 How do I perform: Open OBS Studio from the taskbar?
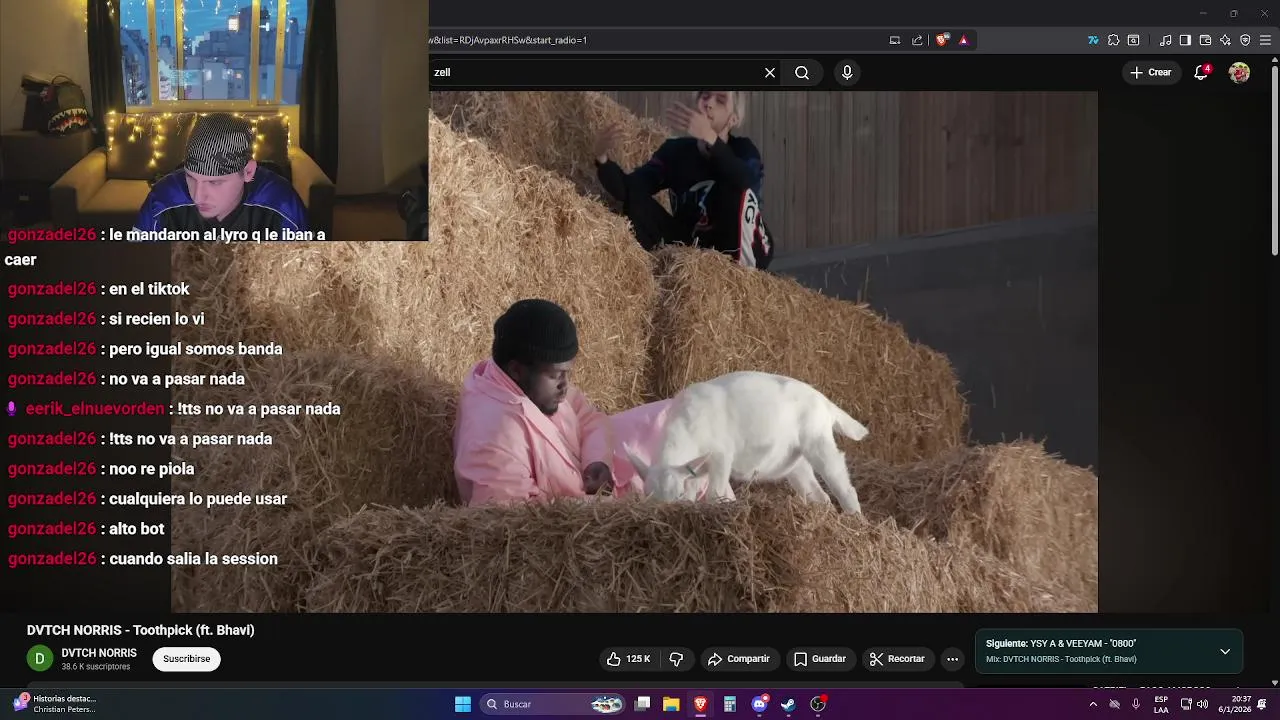click(818, 704)
